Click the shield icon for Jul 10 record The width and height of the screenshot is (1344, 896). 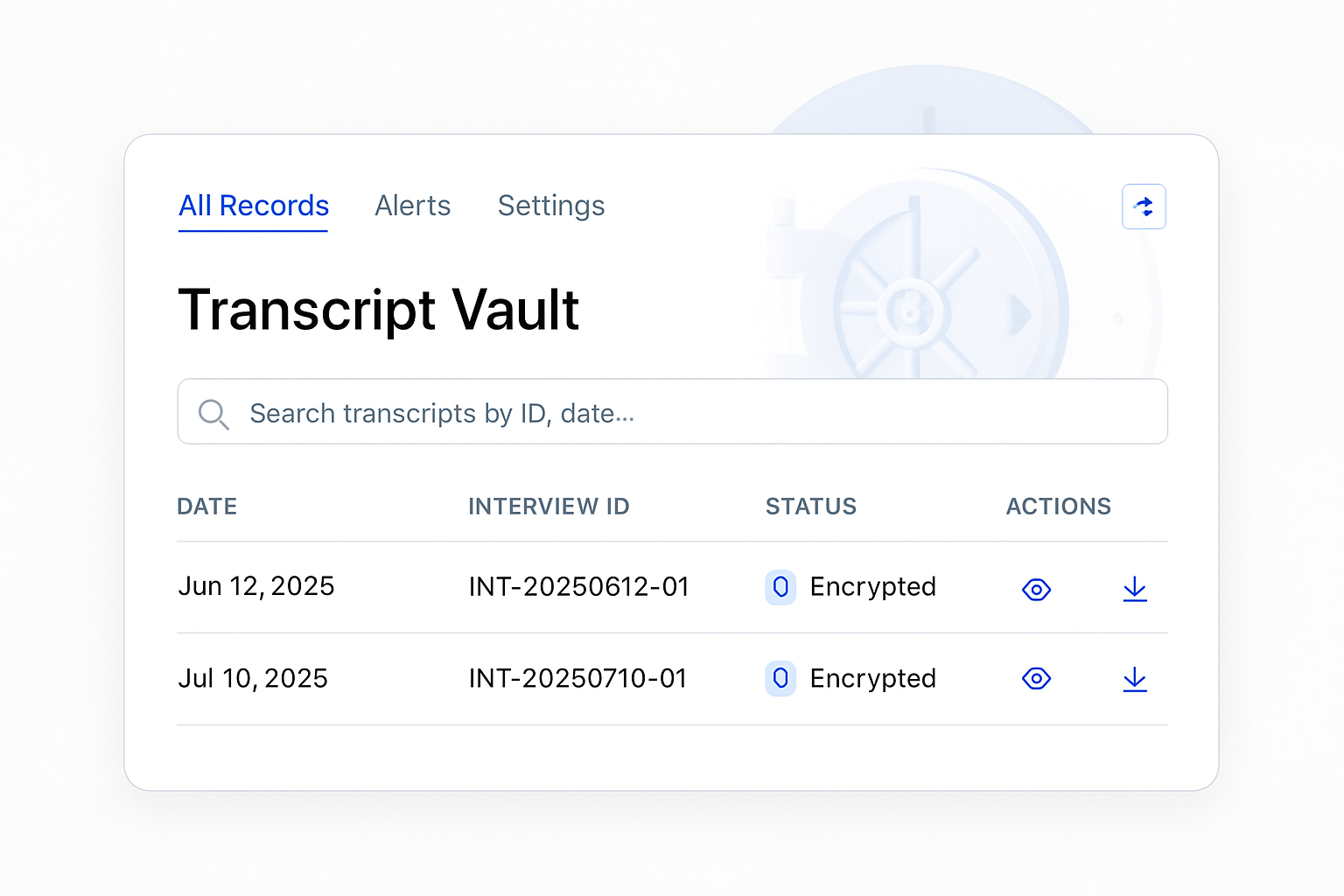(780, 678)
